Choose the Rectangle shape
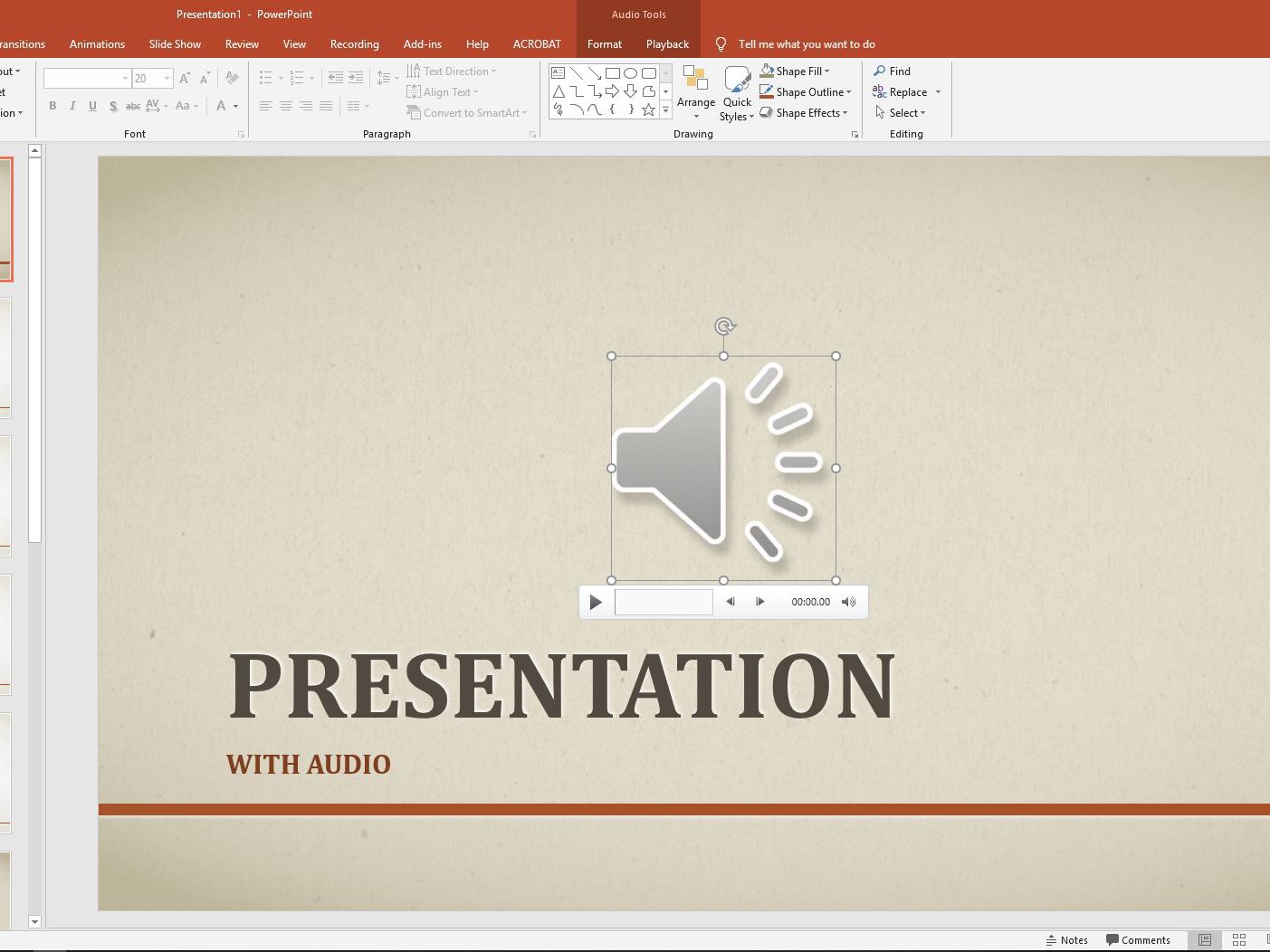This screenshot has height=952, width=1270. click(613, 73)
